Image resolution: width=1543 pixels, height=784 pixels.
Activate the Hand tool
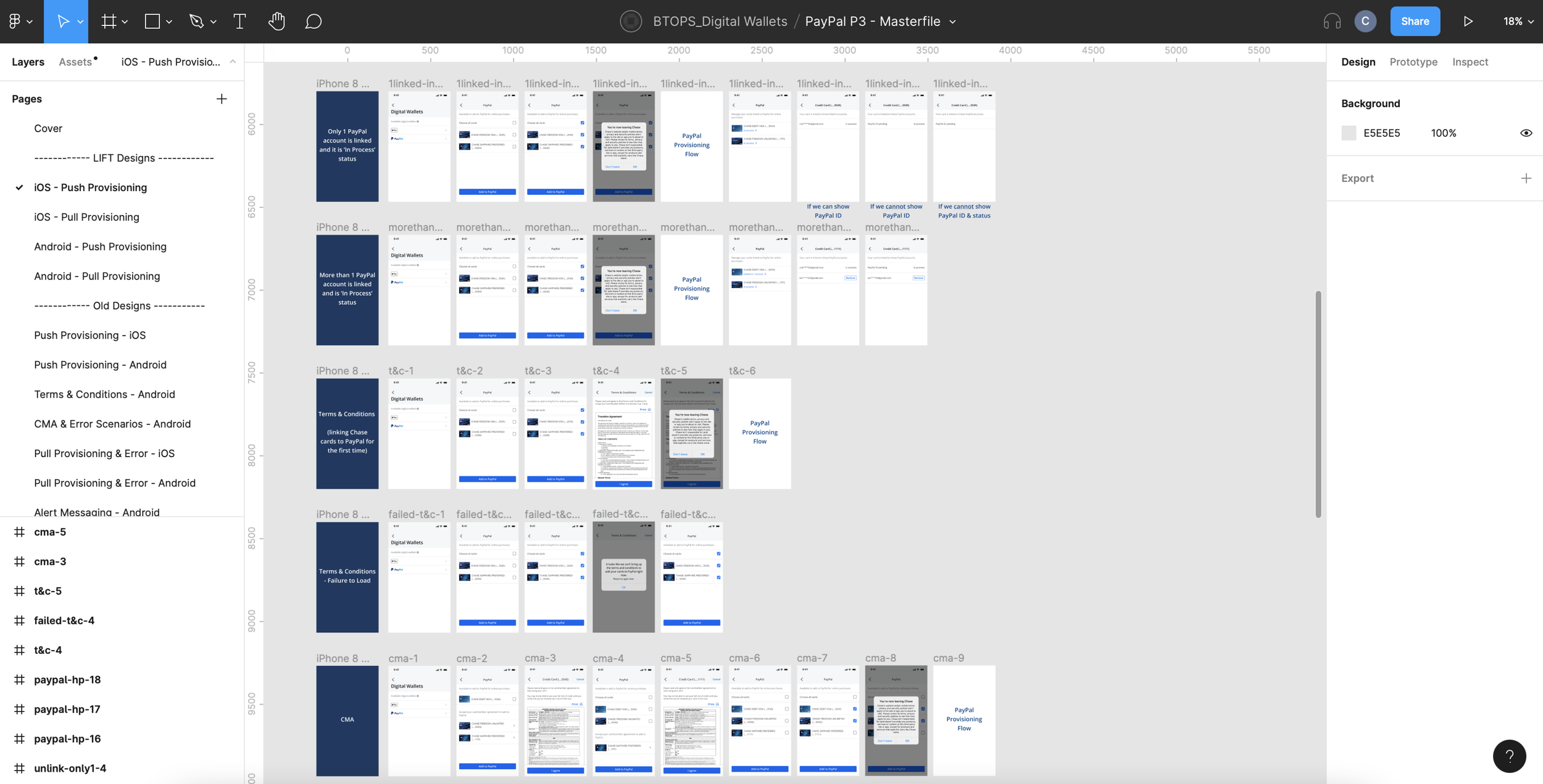click(276, 20)
